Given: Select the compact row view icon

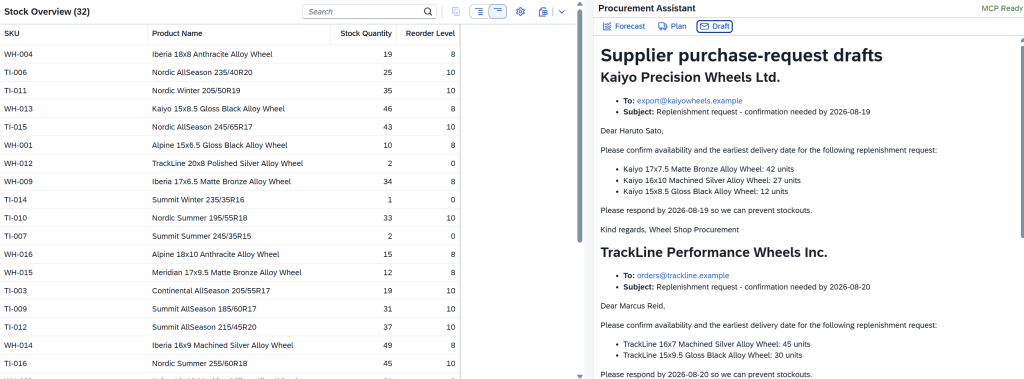Looking at the screenshot, I should (x=498, y=12).
